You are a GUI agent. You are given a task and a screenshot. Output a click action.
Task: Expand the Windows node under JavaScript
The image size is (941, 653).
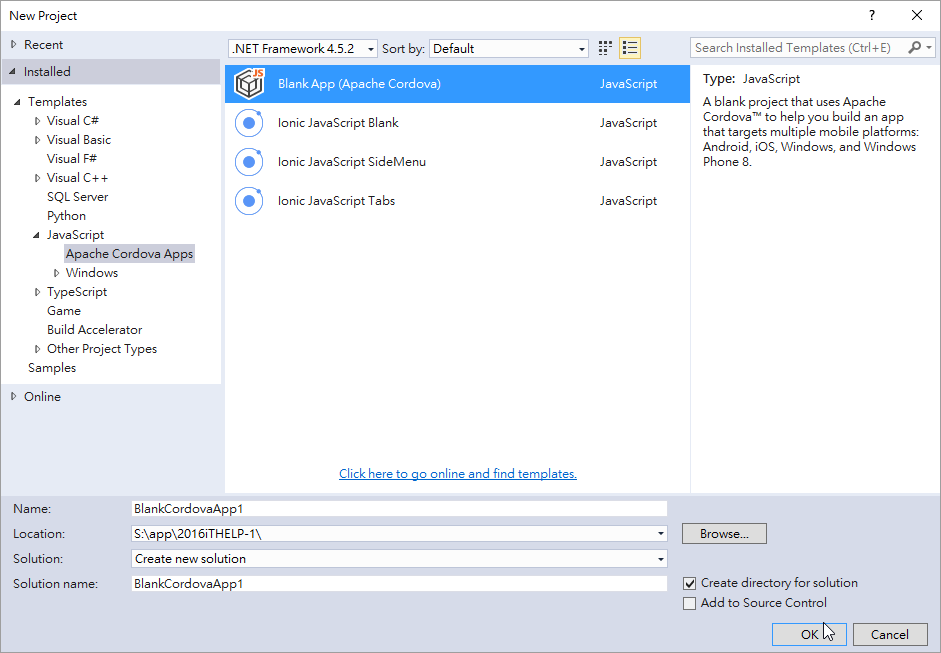point(56,273)
